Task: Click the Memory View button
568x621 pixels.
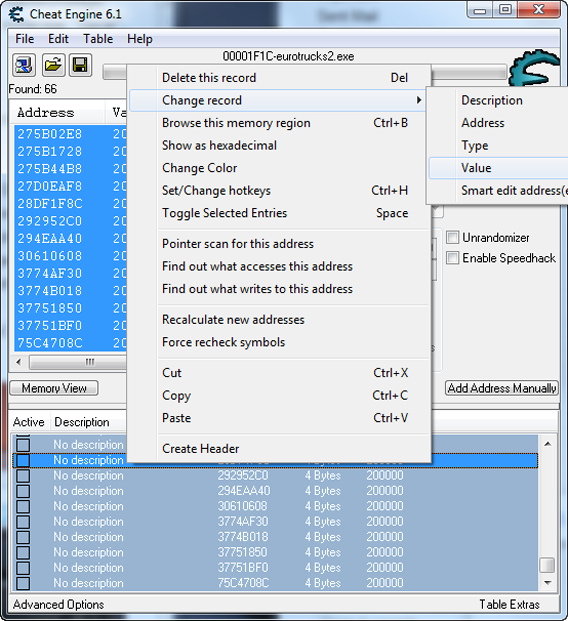Action: click(x=54, y=388)
